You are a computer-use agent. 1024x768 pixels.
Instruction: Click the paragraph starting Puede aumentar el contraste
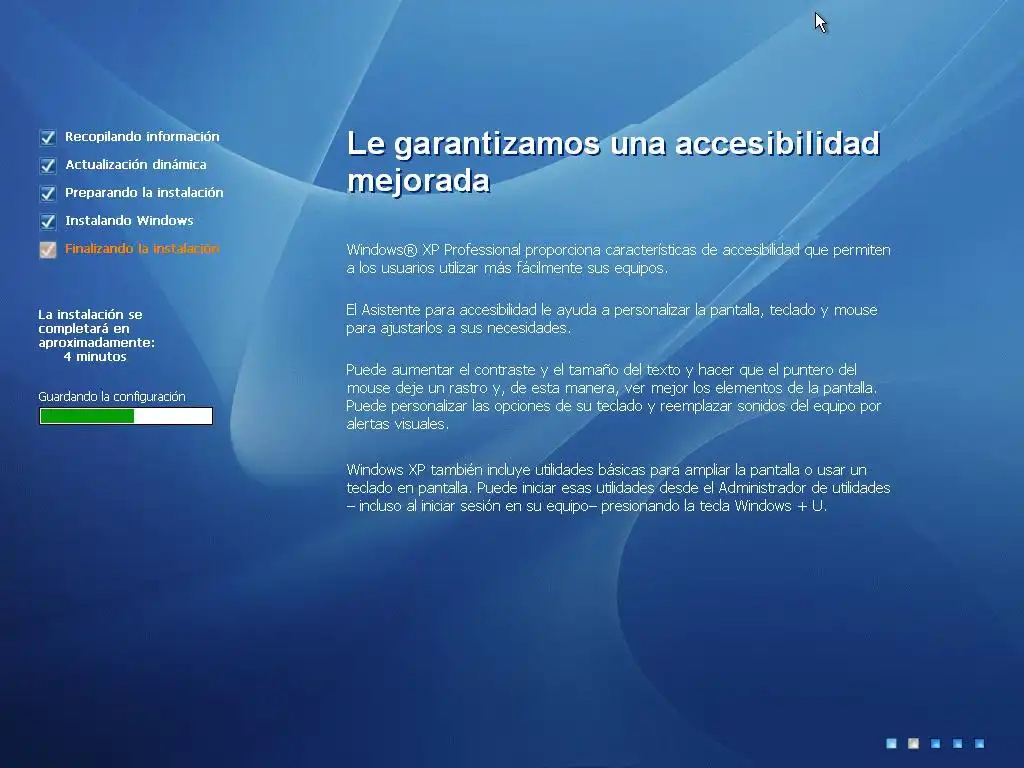click(x=614, y=396)
